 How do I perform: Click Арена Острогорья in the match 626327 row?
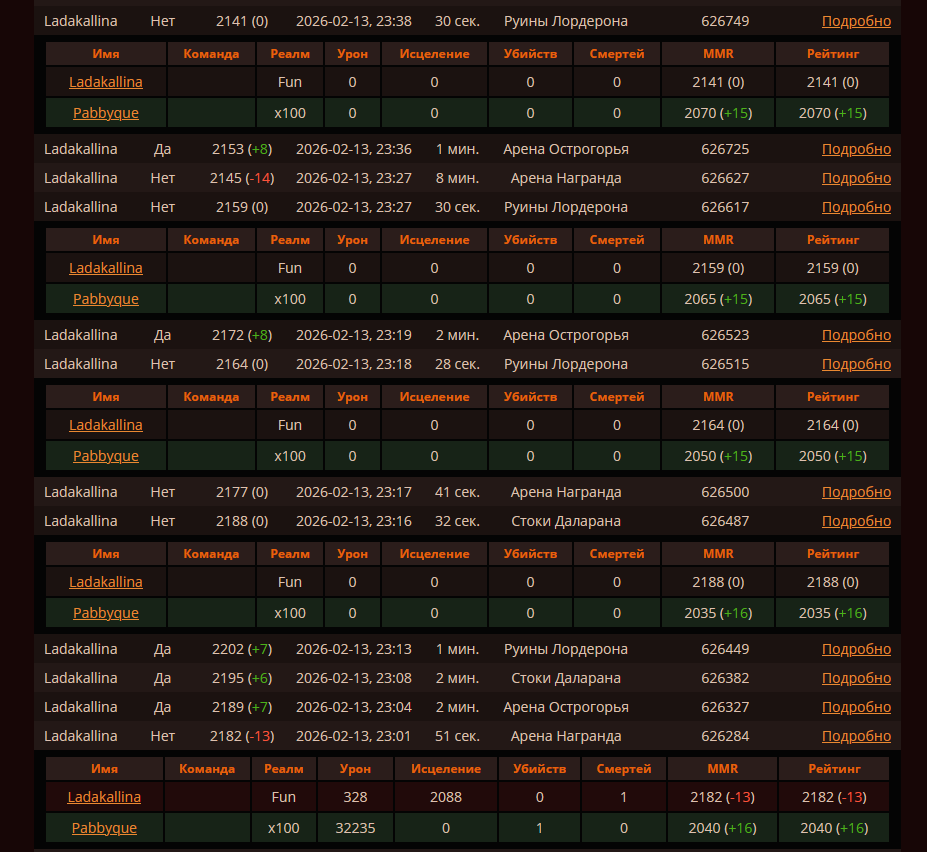[x=566, y=707]
